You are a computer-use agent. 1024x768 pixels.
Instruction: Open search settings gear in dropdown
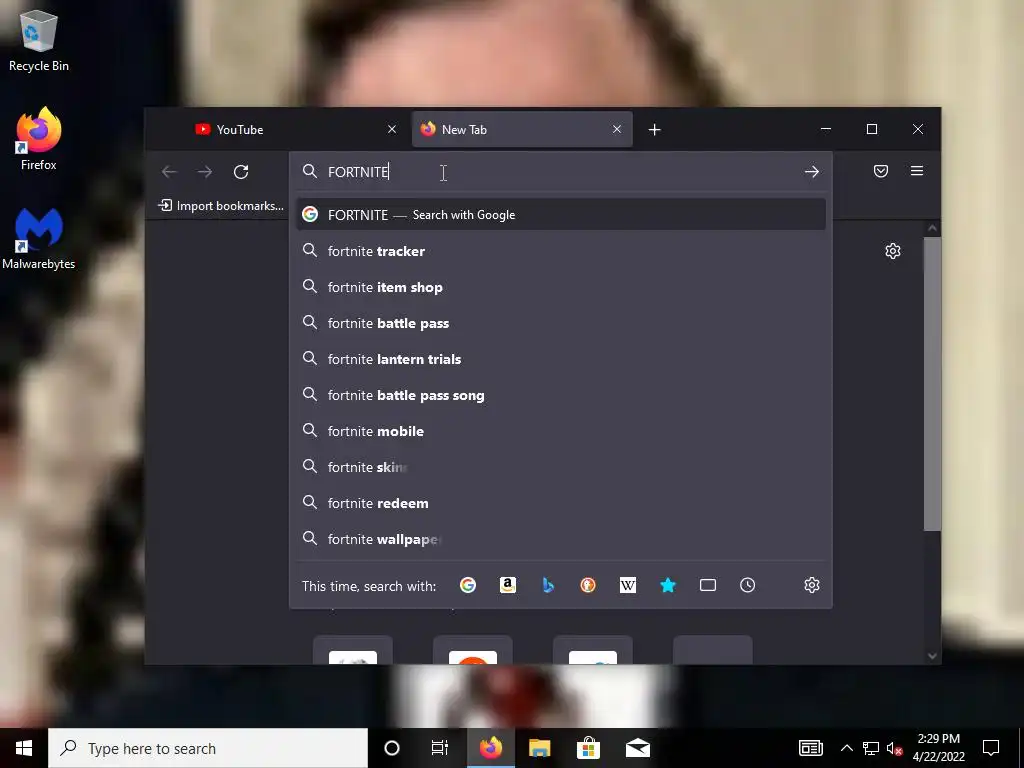point(812,585)
